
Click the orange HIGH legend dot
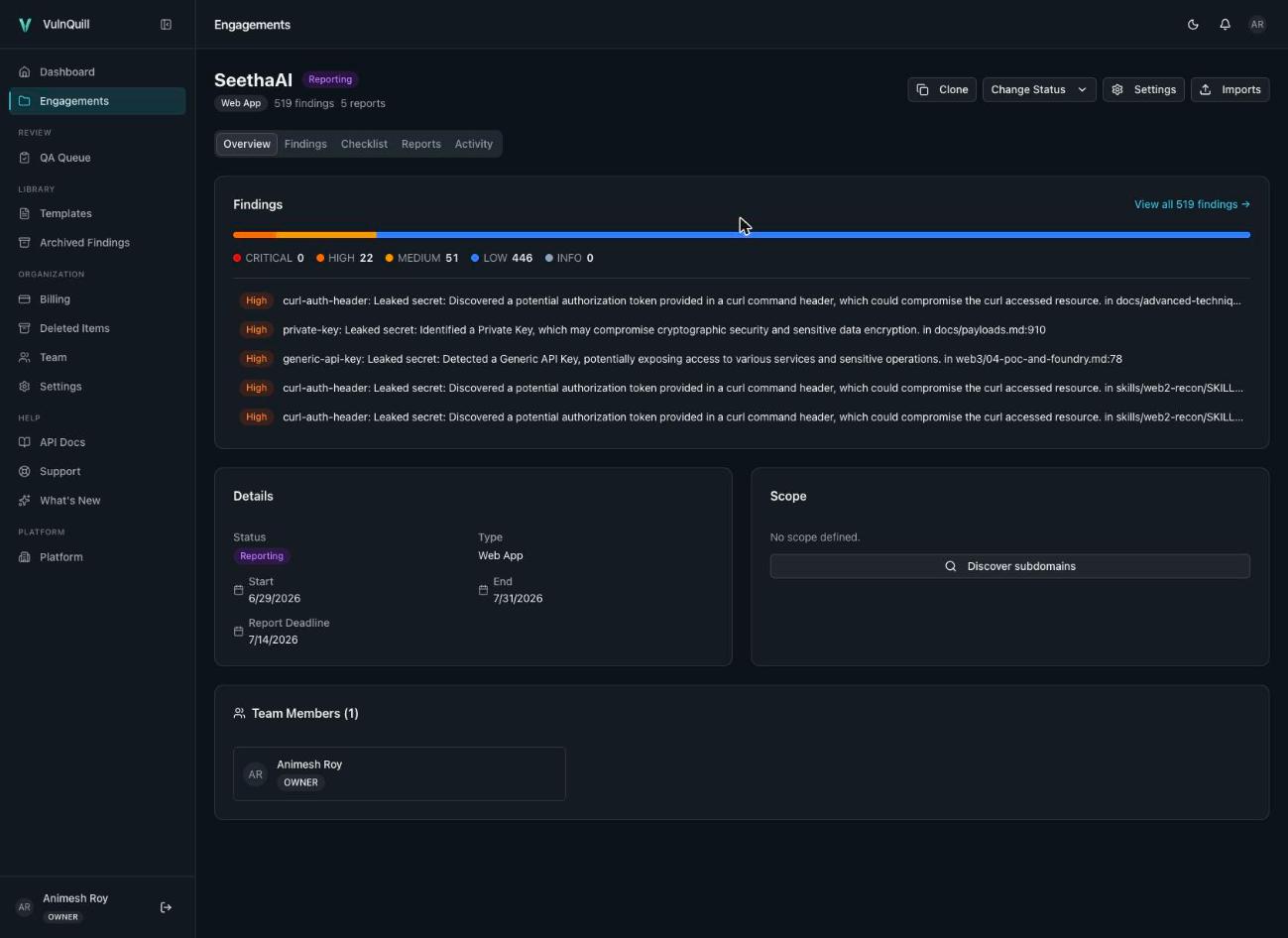click(320, 258)
